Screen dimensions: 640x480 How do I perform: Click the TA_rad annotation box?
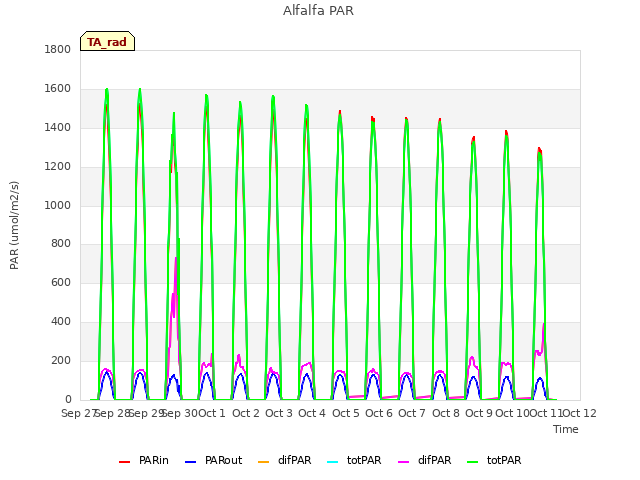coord(107,41)
